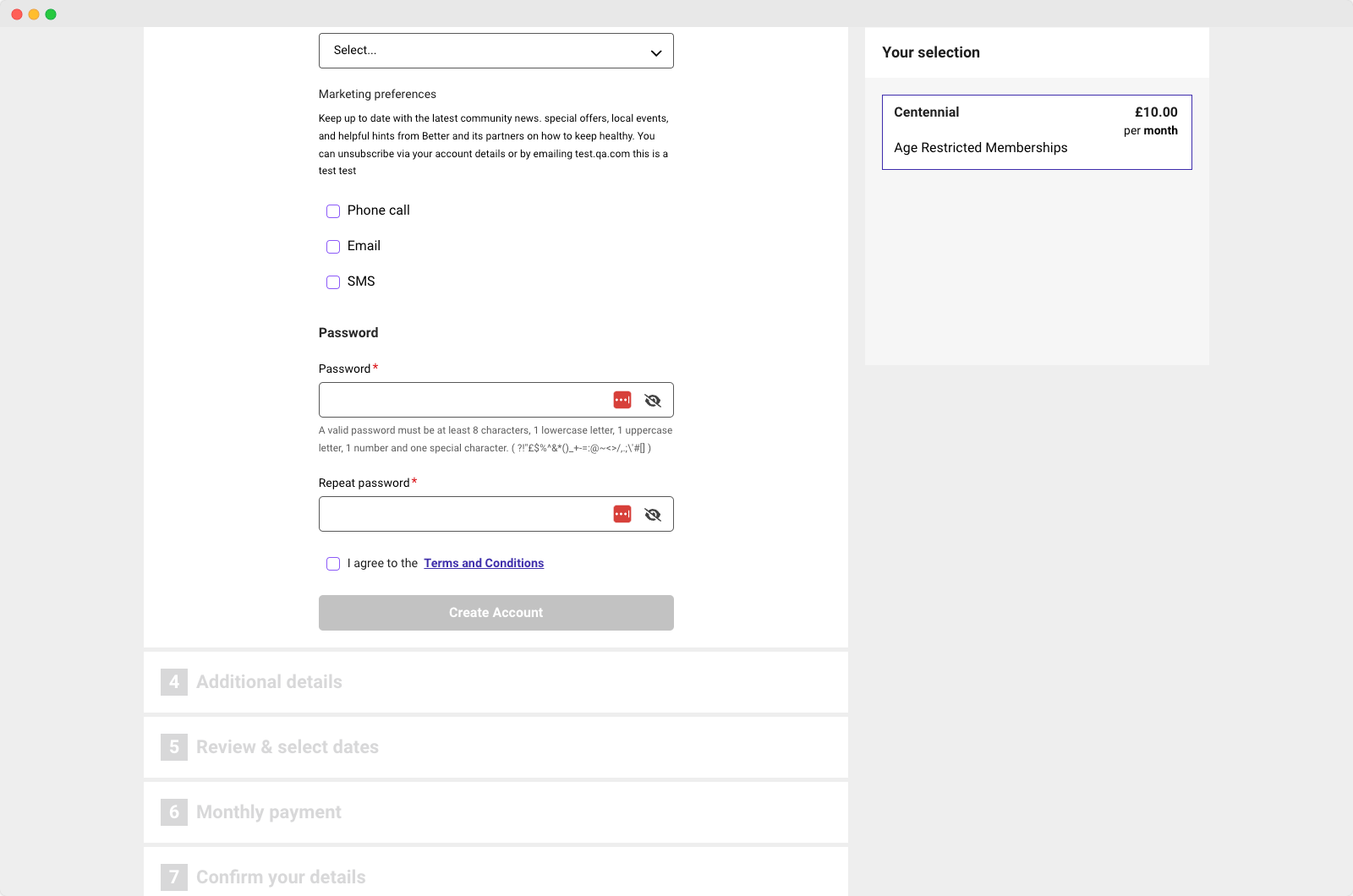Viewport: 1353px width, 896px height.
Task: Click the step number 7 badge
Action: [x=174, y=877]
